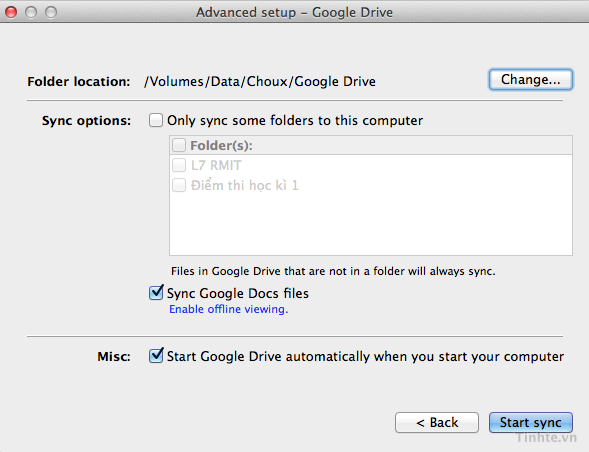Click the Advanced setup – Google Drive title bar
589x452 pixels.
pyautogui.click(x=294, y=12)
